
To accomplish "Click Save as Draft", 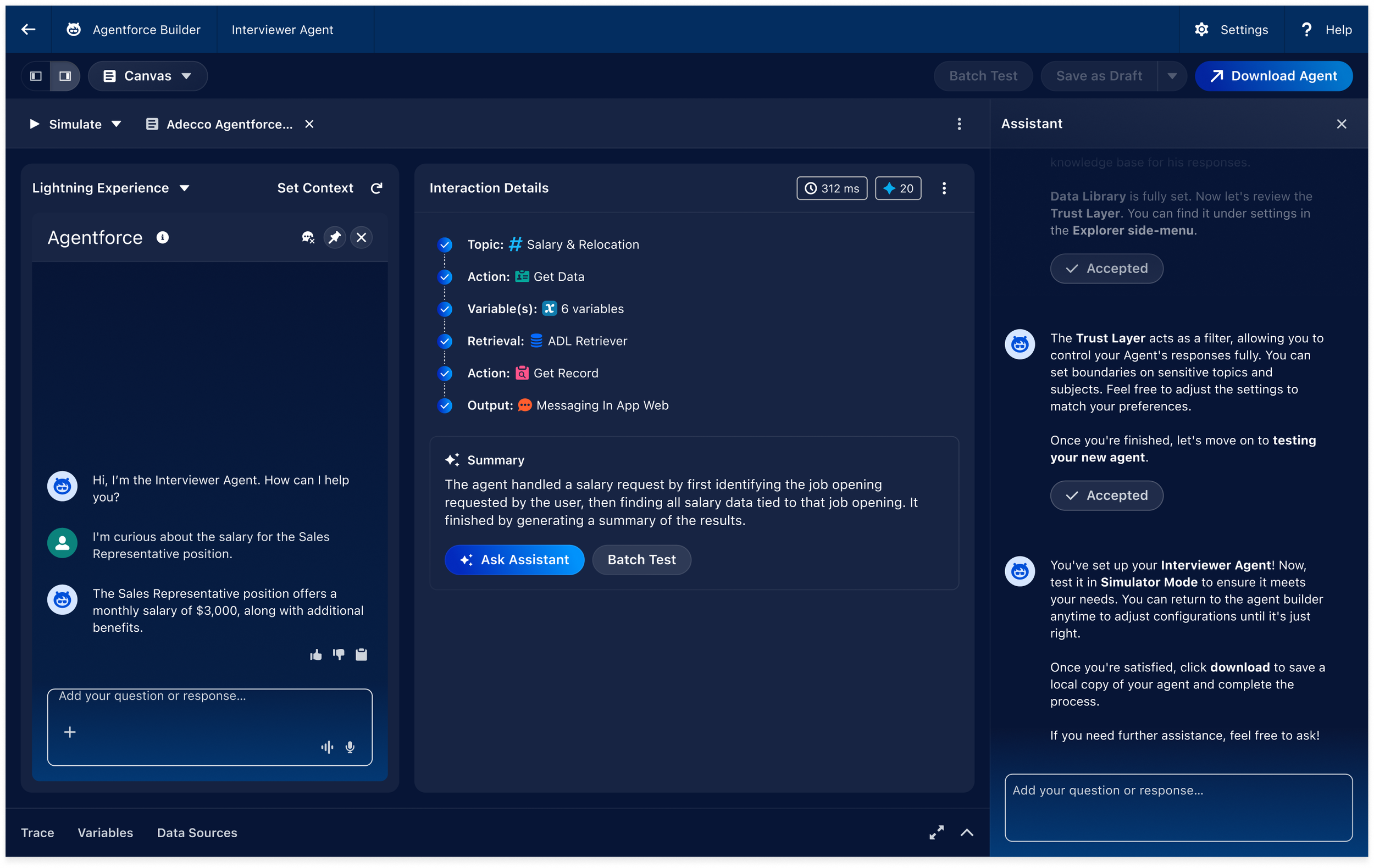I will (x=1099, y=76).
